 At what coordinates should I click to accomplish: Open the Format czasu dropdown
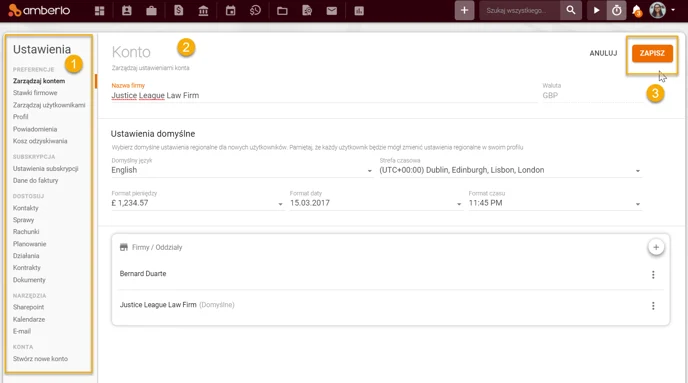(x=555, y=203)
